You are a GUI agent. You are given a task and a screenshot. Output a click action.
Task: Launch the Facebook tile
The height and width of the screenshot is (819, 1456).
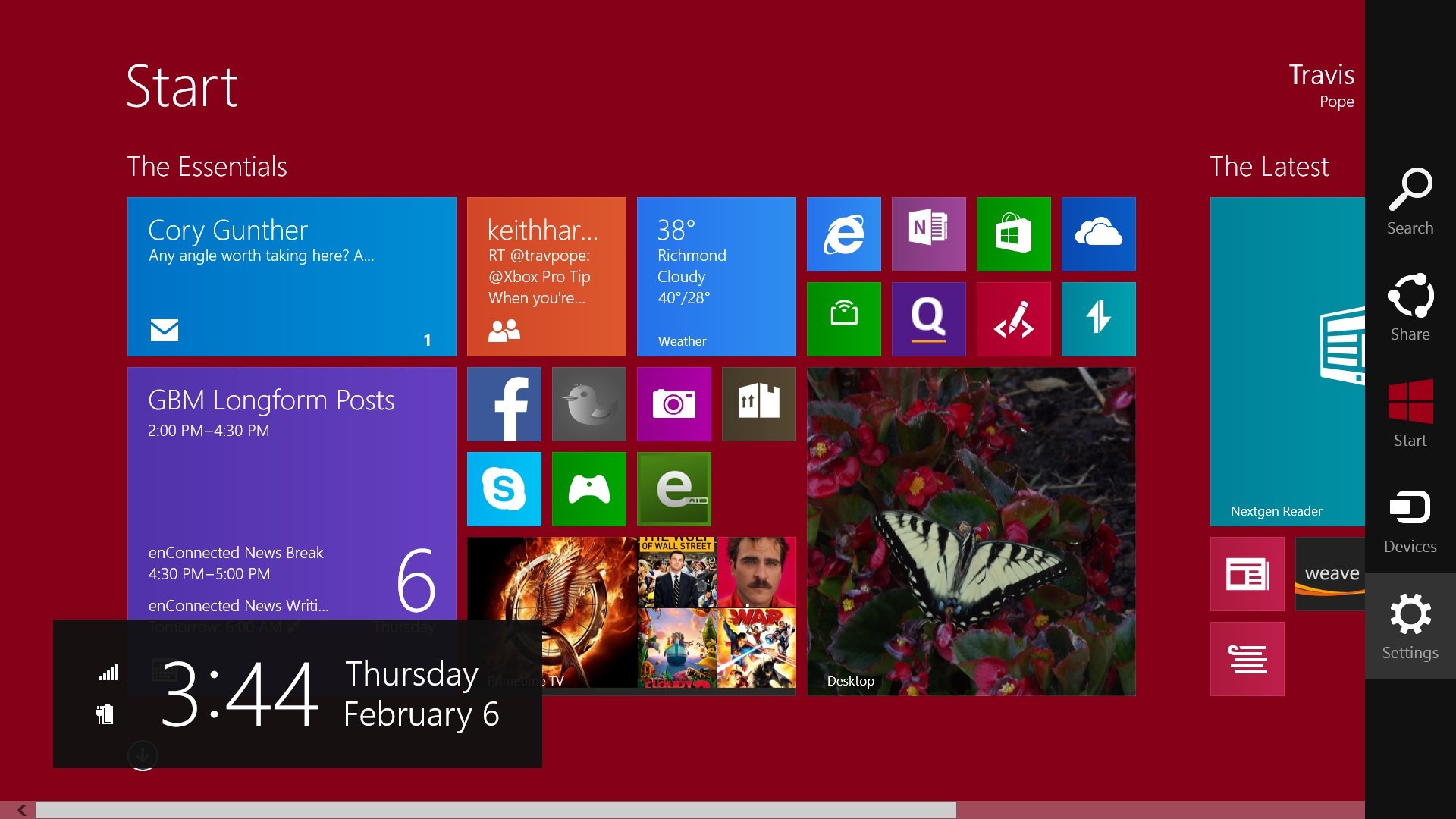[x=504, y=404]
